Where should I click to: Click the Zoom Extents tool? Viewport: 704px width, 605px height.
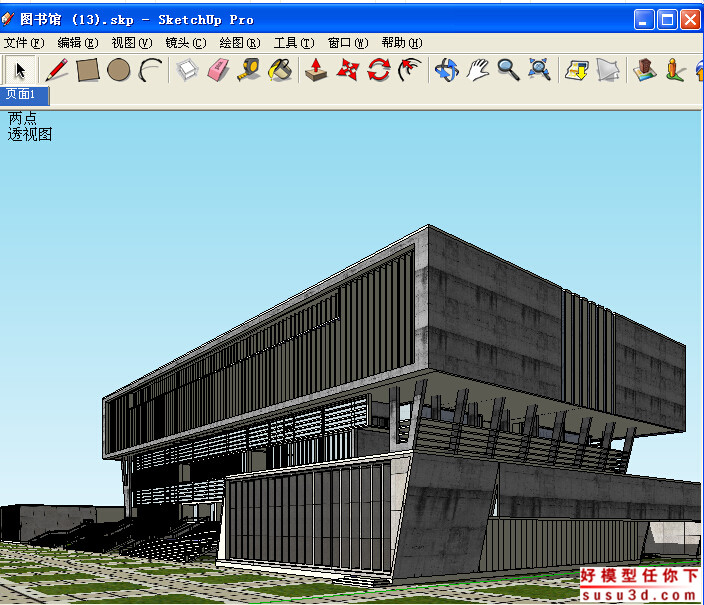pyautogui.click(x=539, y=70)
